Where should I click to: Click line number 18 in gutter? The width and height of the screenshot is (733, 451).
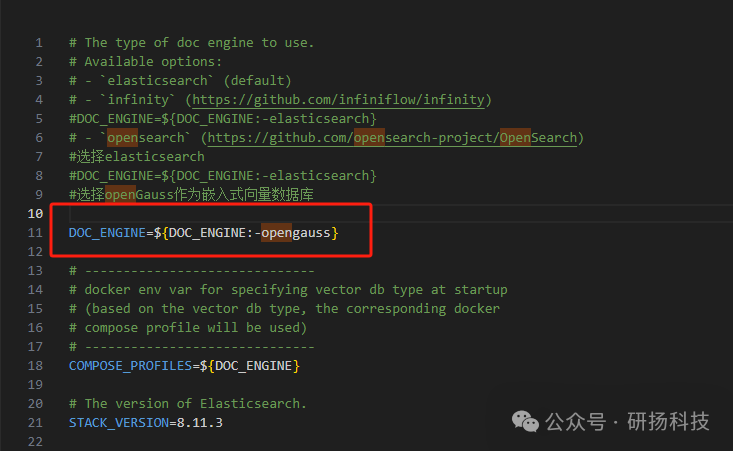tap(35, 365)
